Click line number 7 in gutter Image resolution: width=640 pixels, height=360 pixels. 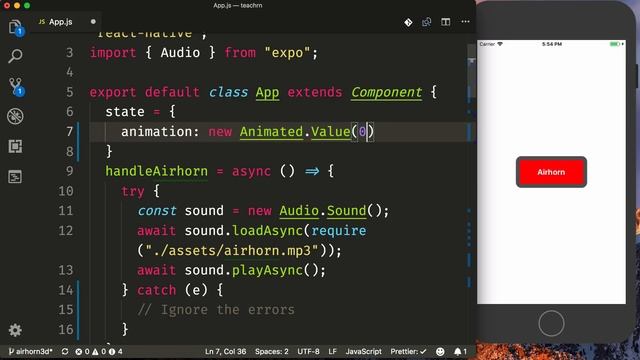(x=70, y=131)
